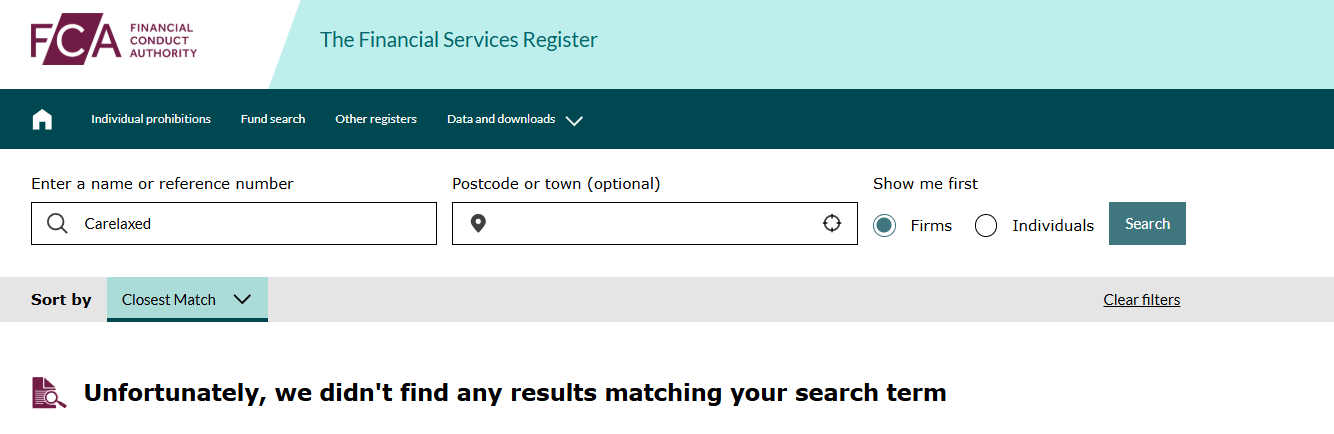Expand the Data and downloads chevron
This screenshot has width=1334, height=434.
click(574, 120)
